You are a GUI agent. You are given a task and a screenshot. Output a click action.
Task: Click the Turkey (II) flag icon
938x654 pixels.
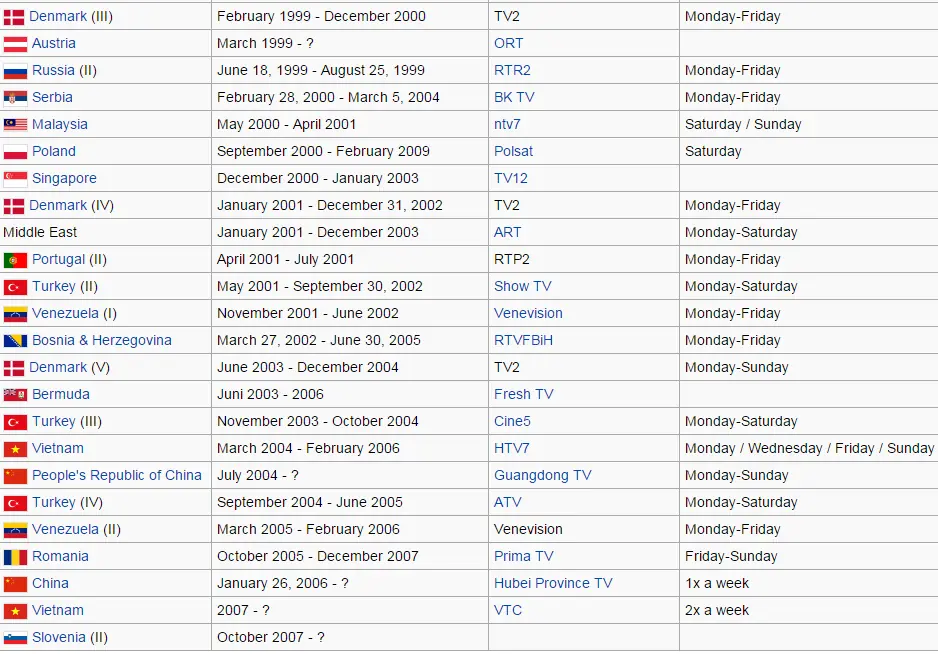point(15,287)
